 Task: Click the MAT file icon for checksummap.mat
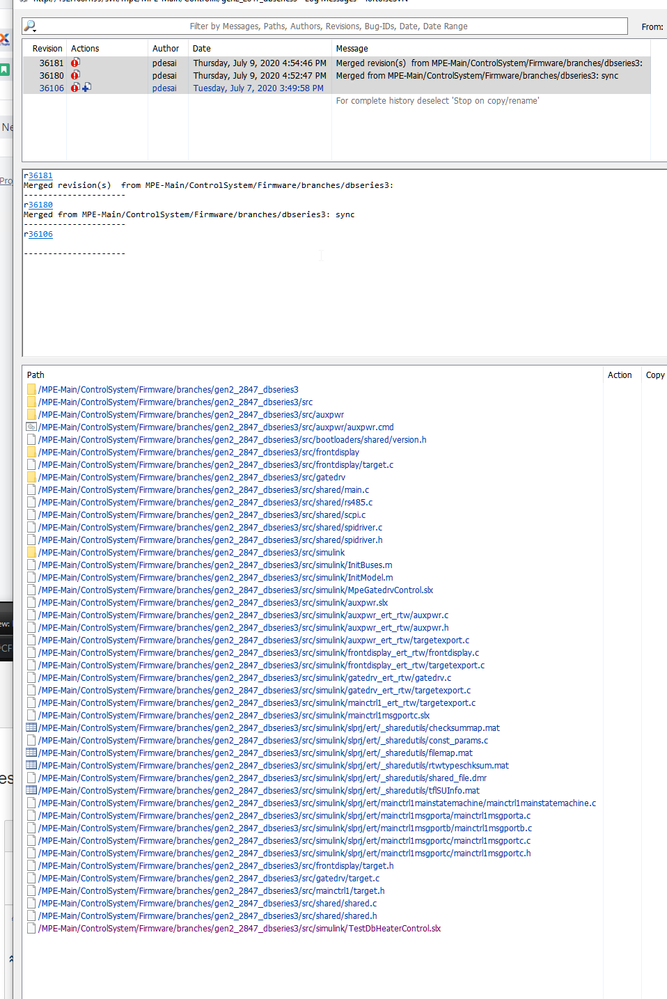tap(31, 728)
